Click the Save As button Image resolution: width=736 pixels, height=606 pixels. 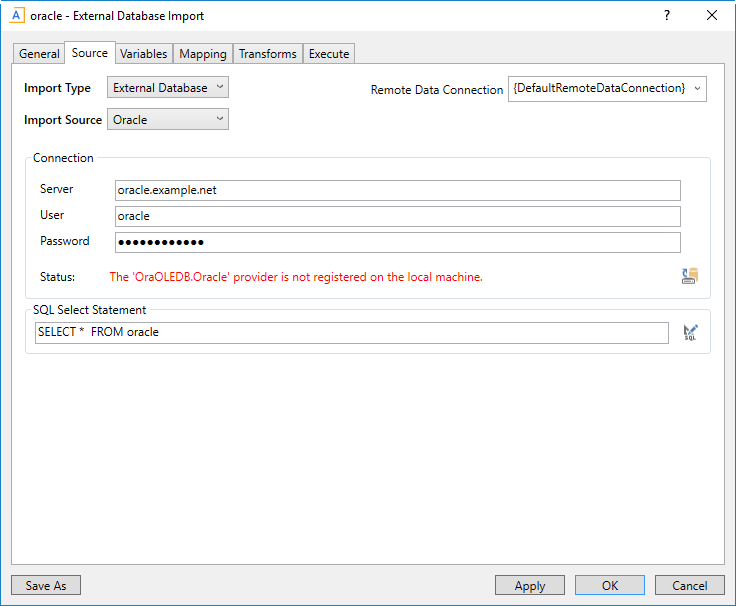pos(46,585)
